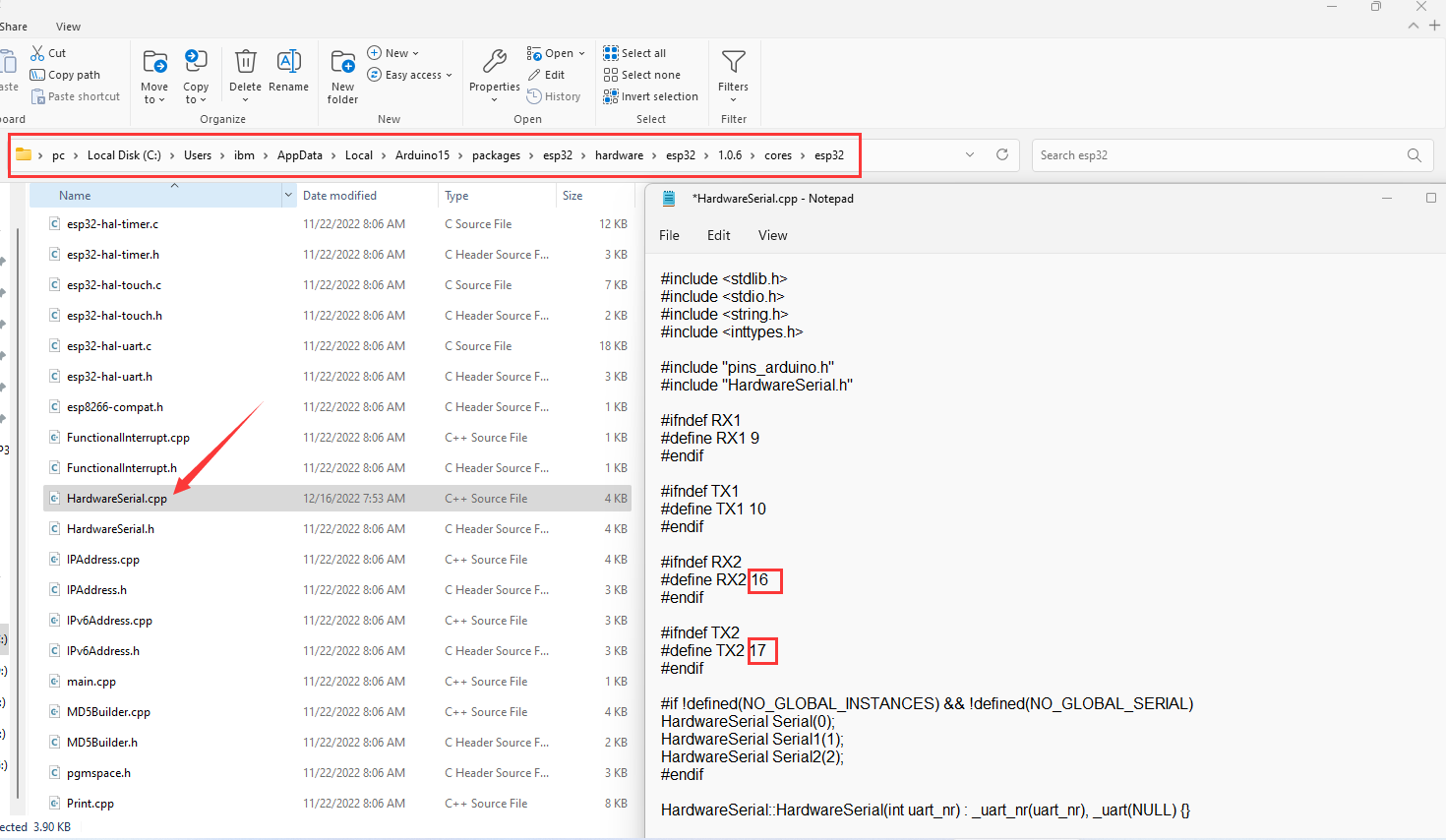Click Select all in ribbon
Viewport: 1446px width, 840px height.
click(x=634, y=53)
